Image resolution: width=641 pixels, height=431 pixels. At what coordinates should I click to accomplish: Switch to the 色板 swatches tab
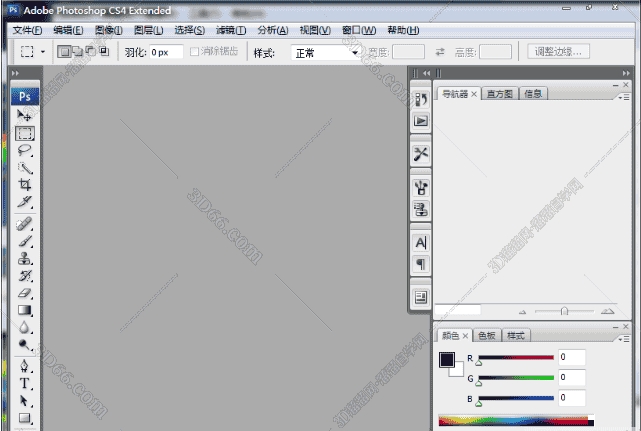coord(485,336)
